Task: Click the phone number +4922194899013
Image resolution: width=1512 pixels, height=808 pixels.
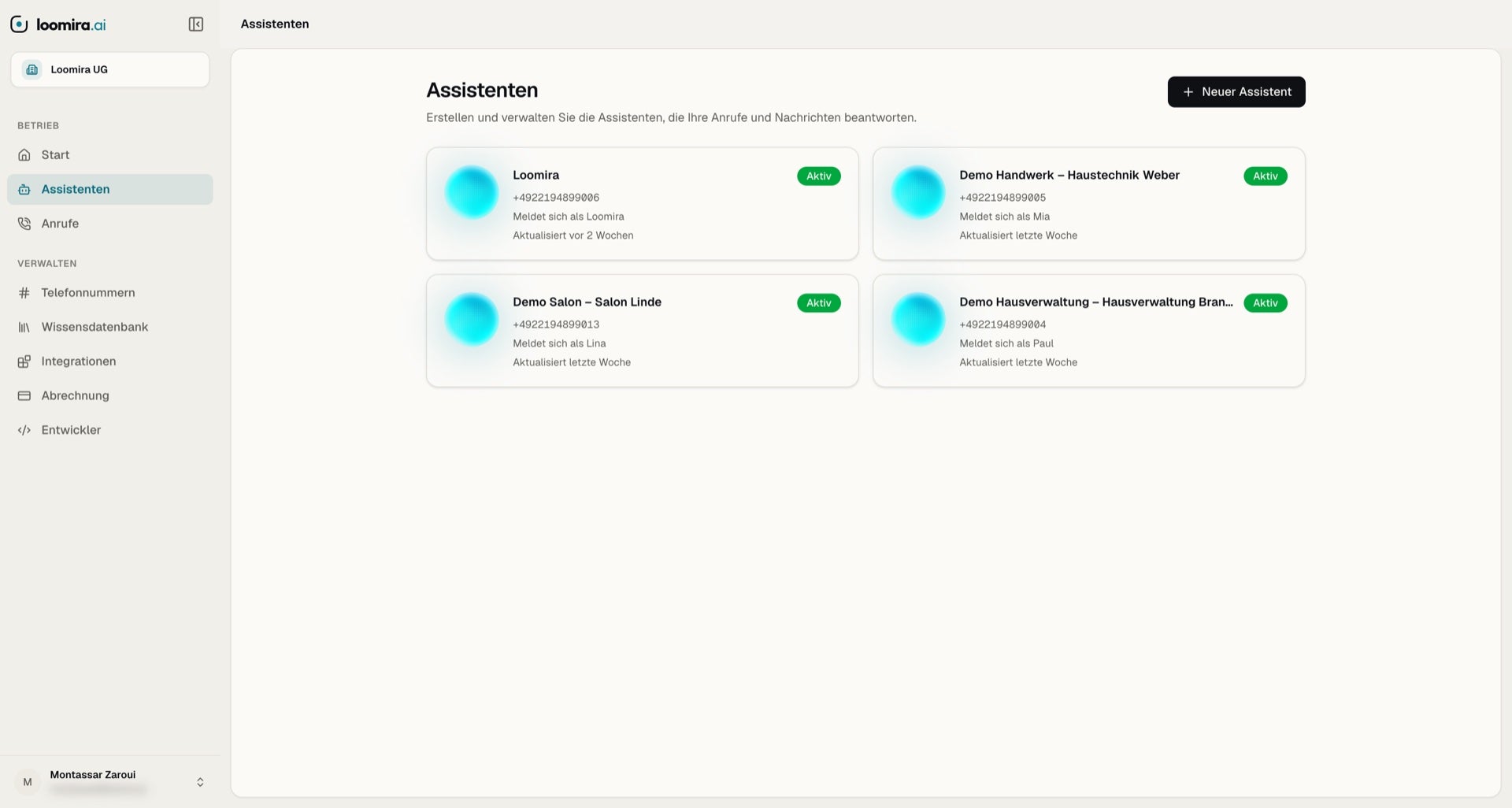Action: tap(556, 324)
